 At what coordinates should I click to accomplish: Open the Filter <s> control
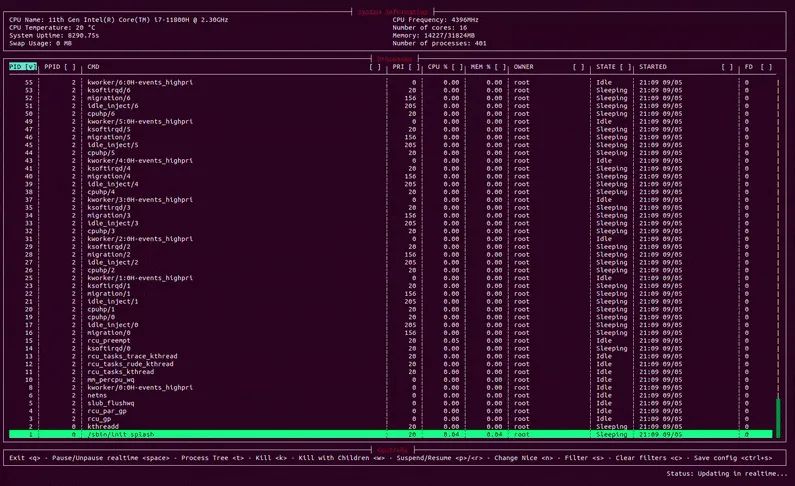[584, 458]
